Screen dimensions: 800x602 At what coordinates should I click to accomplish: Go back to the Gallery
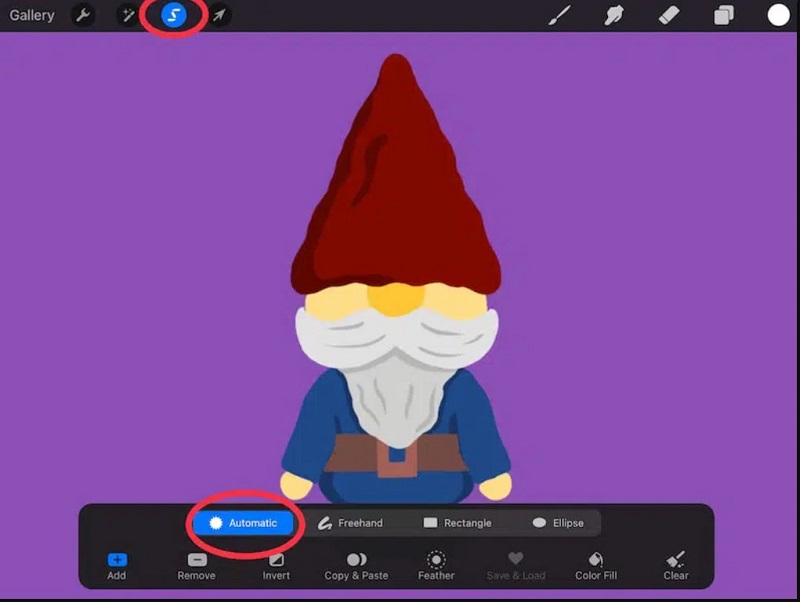point(31,15)
